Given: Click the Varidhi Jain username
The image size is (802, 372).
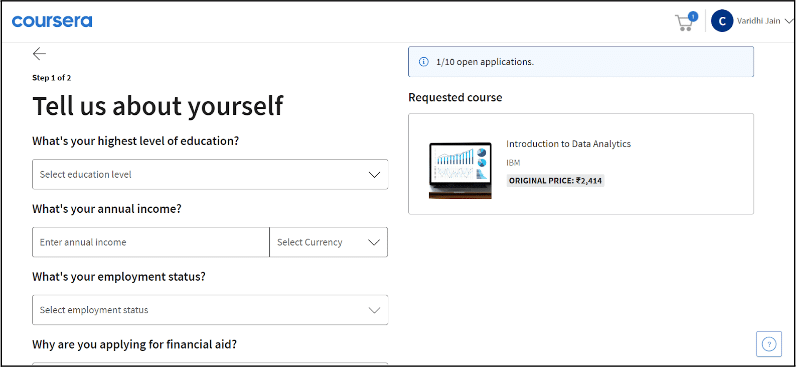Looking at the screenshot, I should 759,21.
